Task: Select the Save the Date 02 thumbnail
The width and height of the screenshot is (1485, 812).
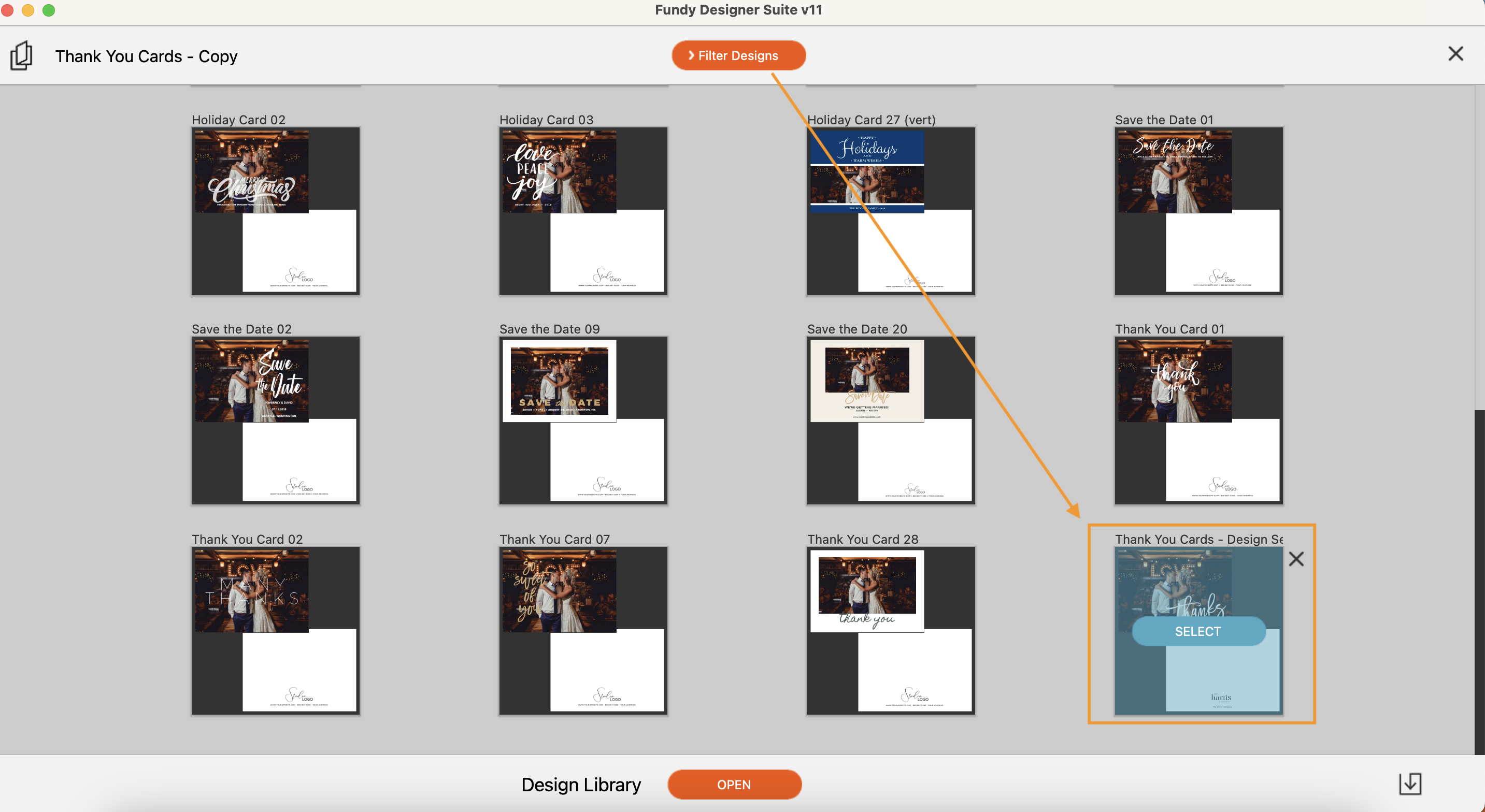Action: pos(276,421)
